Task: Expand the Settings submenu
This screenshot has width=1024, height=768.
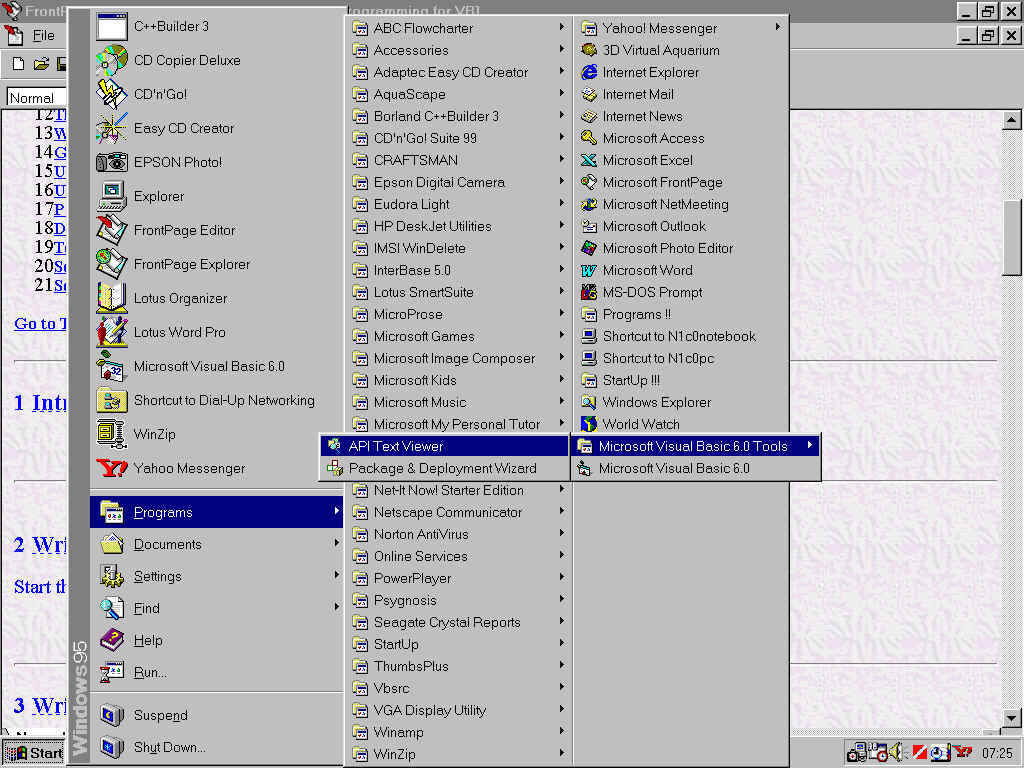Action: pyautogui.click(x=217, y=576)
